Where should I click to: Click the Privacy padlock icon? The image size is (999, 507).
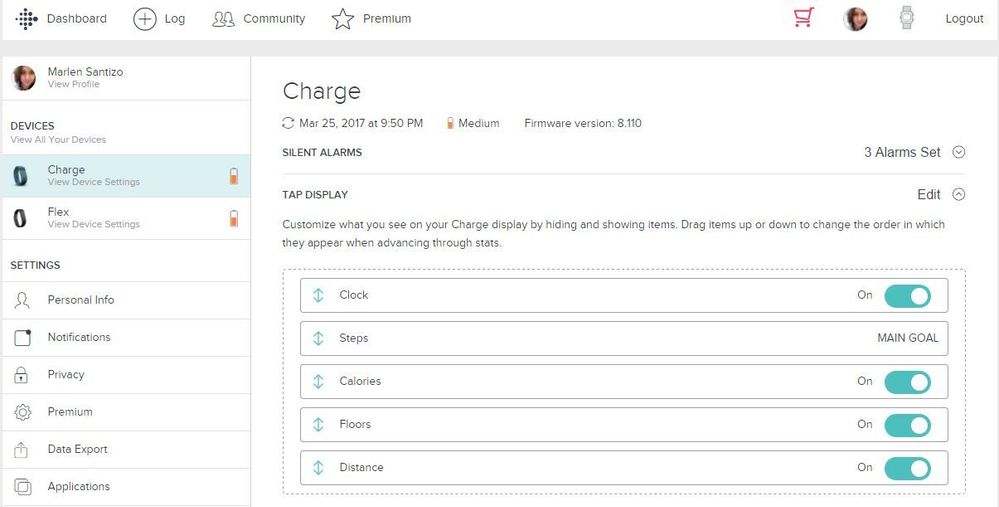tap(22, 375)
